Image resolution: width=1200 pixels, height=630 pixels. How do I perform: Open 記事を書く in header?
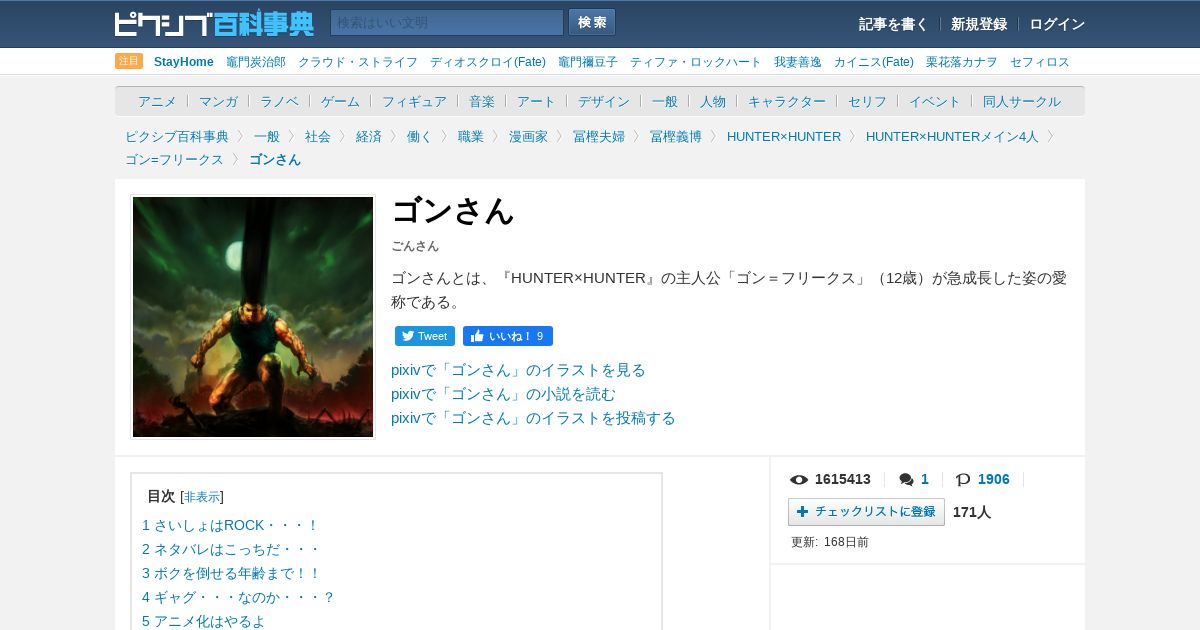(893, 24)
